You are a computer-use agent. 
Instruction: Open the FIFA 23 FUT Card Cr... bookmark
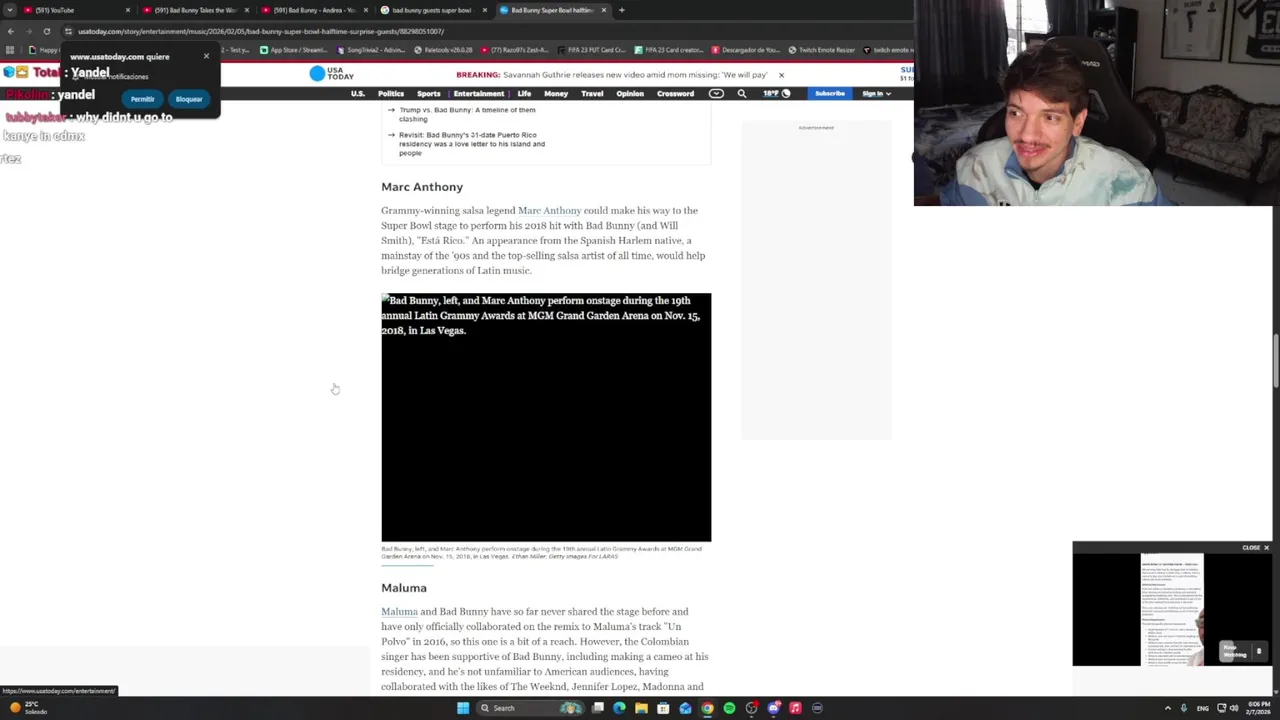(x=591, y=50)
